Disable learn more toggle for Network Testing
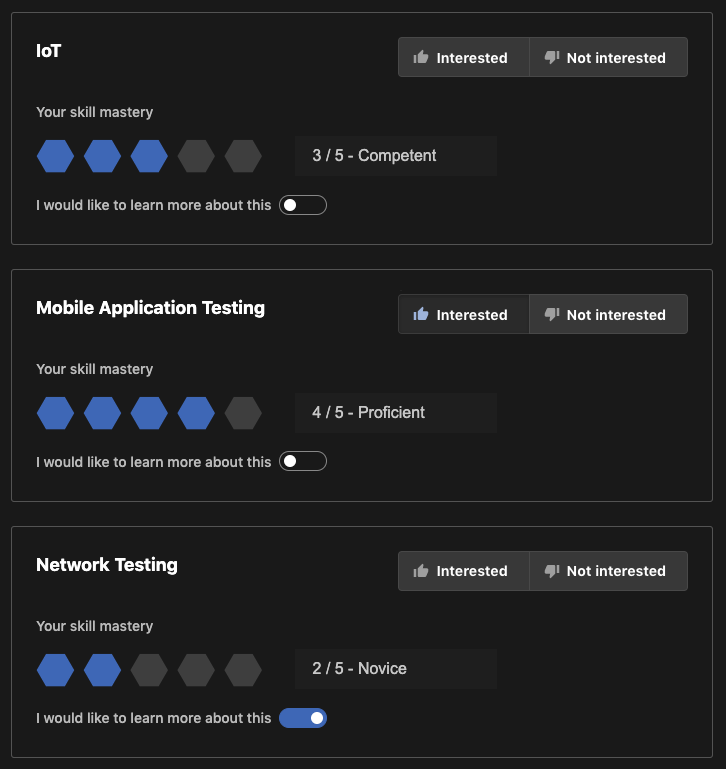Viewport: 726px width, 769px height. click(x=303, y=718)
